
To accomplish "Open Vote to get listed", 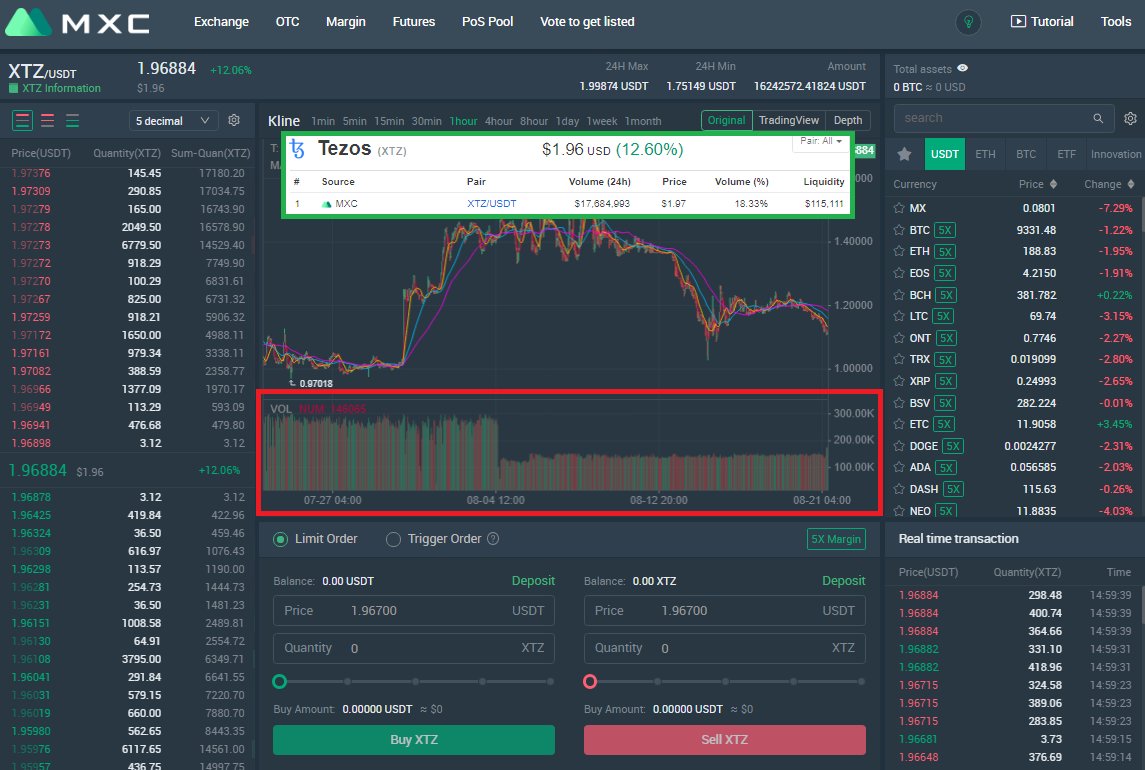I will point(587,22).
